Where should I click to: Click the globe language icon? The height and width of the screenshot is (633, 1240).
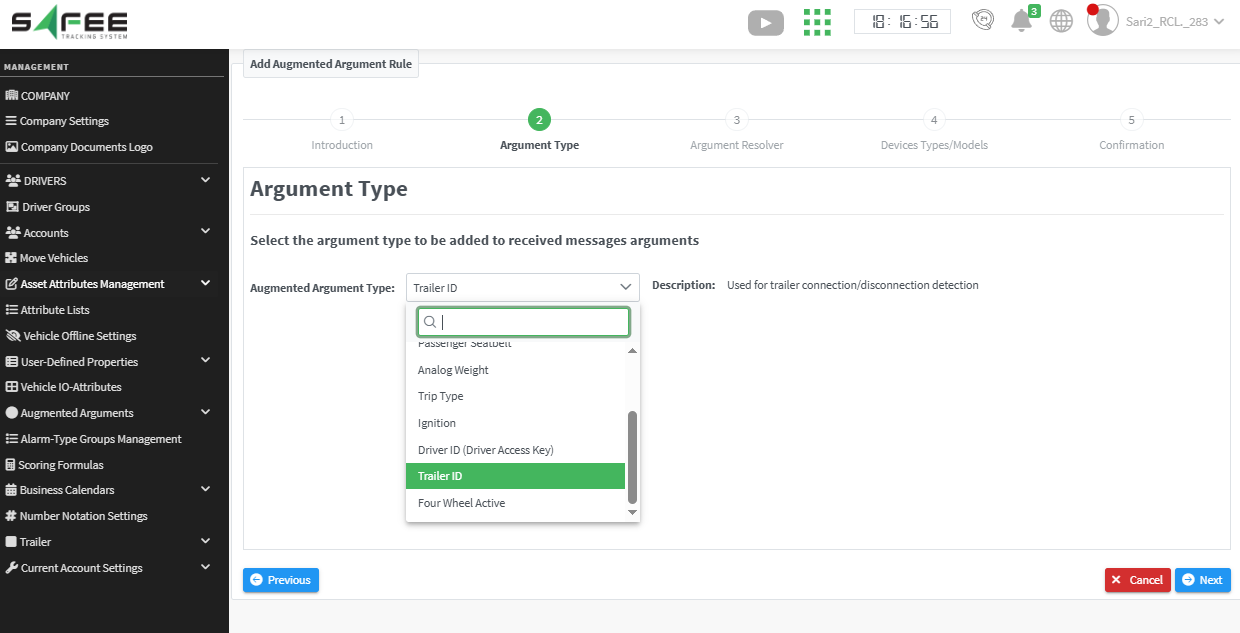tap(1061, 21)
